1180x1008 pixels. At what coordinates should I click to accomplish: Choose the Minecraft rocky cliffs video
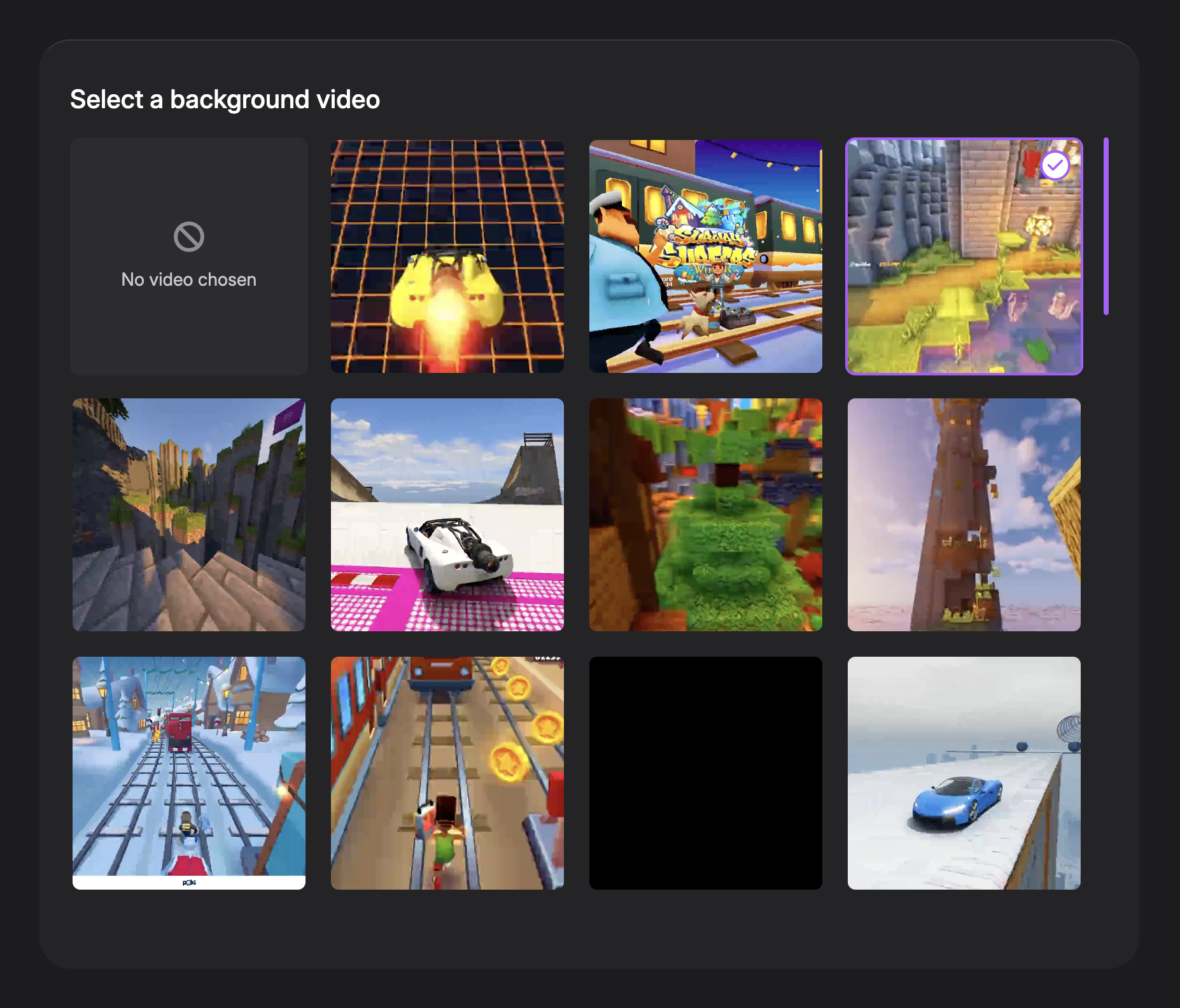(189, 515)
